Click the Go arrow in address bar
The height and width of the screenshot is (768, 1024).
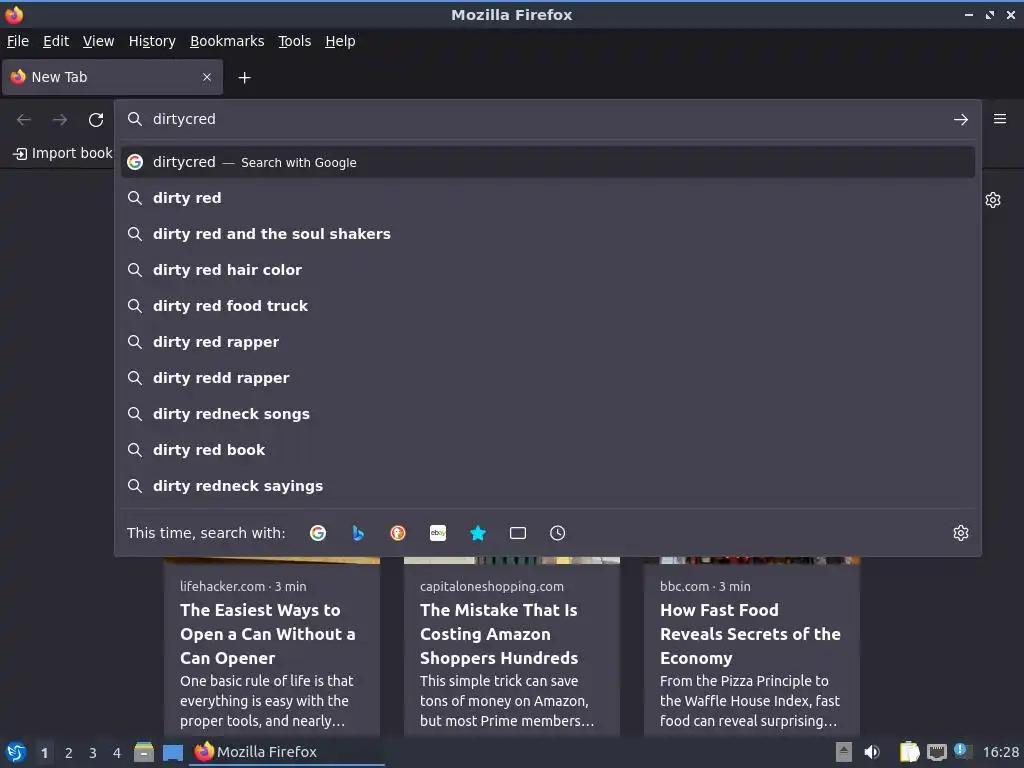point(961,120)
